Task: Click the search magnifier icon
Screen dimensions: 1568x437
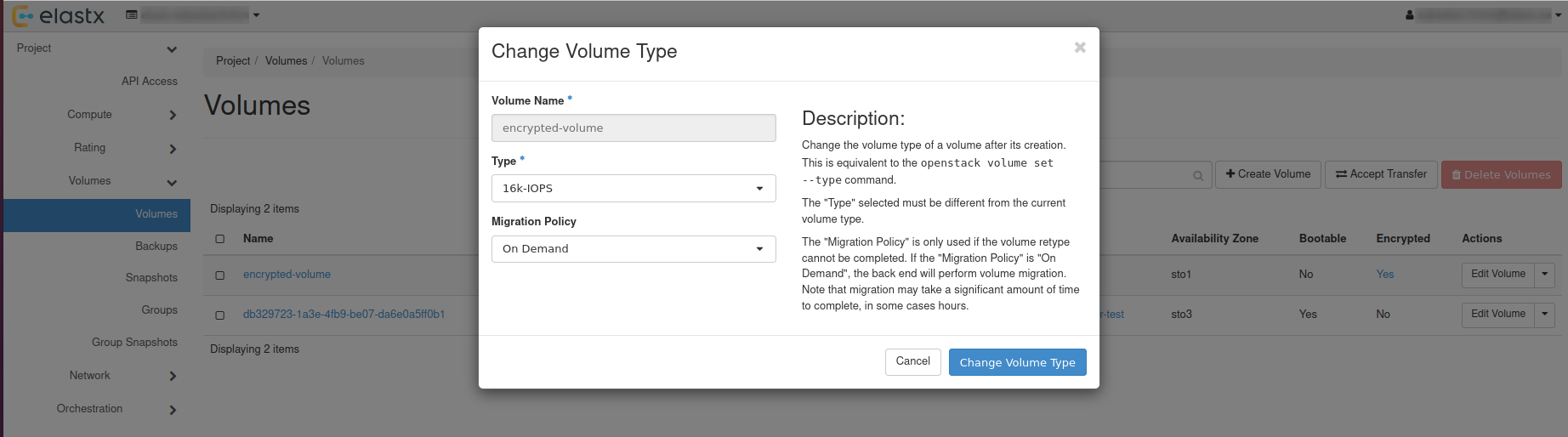Action: (x=1197, y=175)
